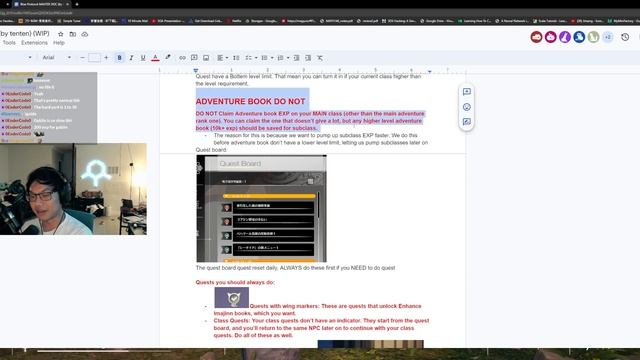The height and width of the screenshot is (360, 640).
Task: Apply a bulleted list
Action: (x=264, y=58)
